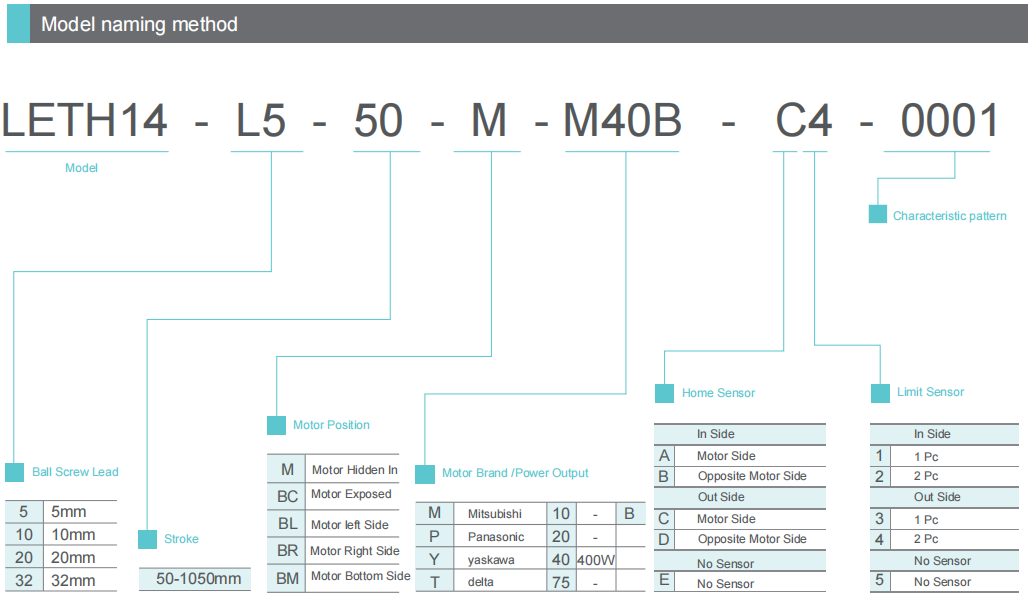
Task: Select the teal square next to Home Sensor
Action: click(x=664, y=393)
